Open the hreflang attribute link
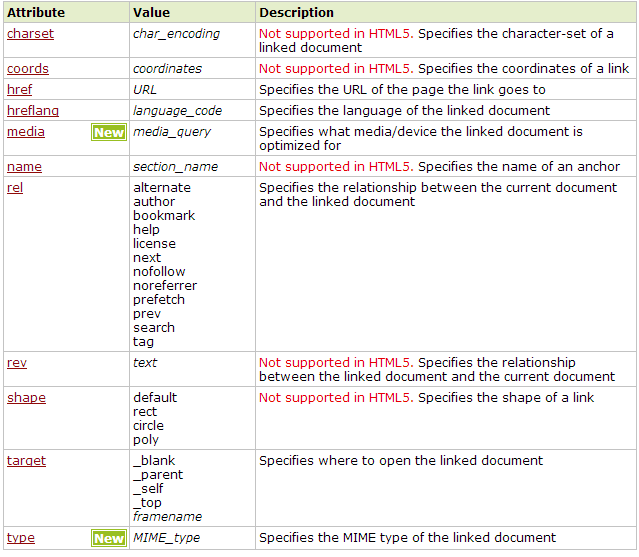 tap(33, 111)
